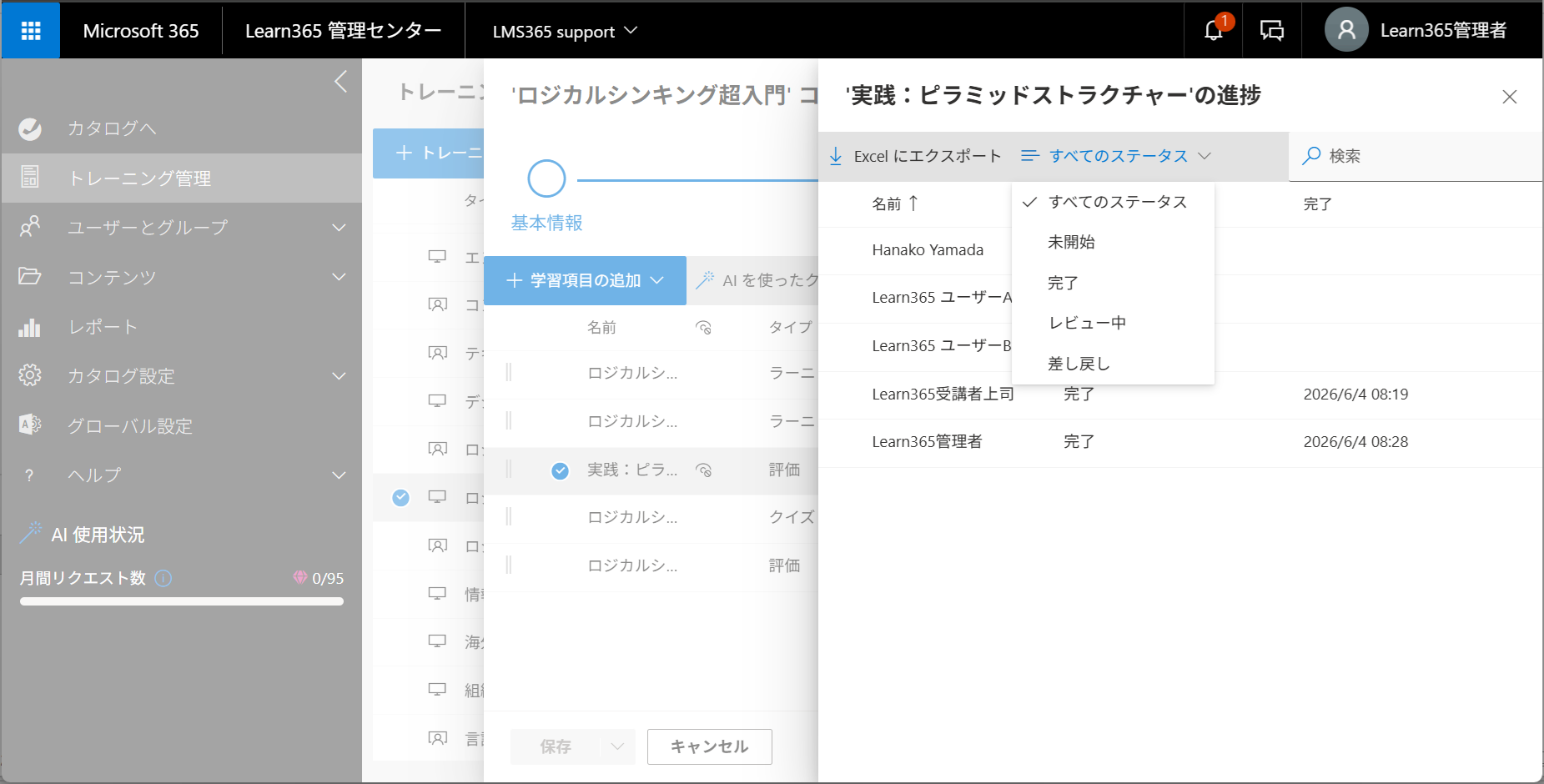Collapse the left sidebar with the arrow
This screenshot has height=784, width=1544.
pyautogui.click(x=340, y=82)
